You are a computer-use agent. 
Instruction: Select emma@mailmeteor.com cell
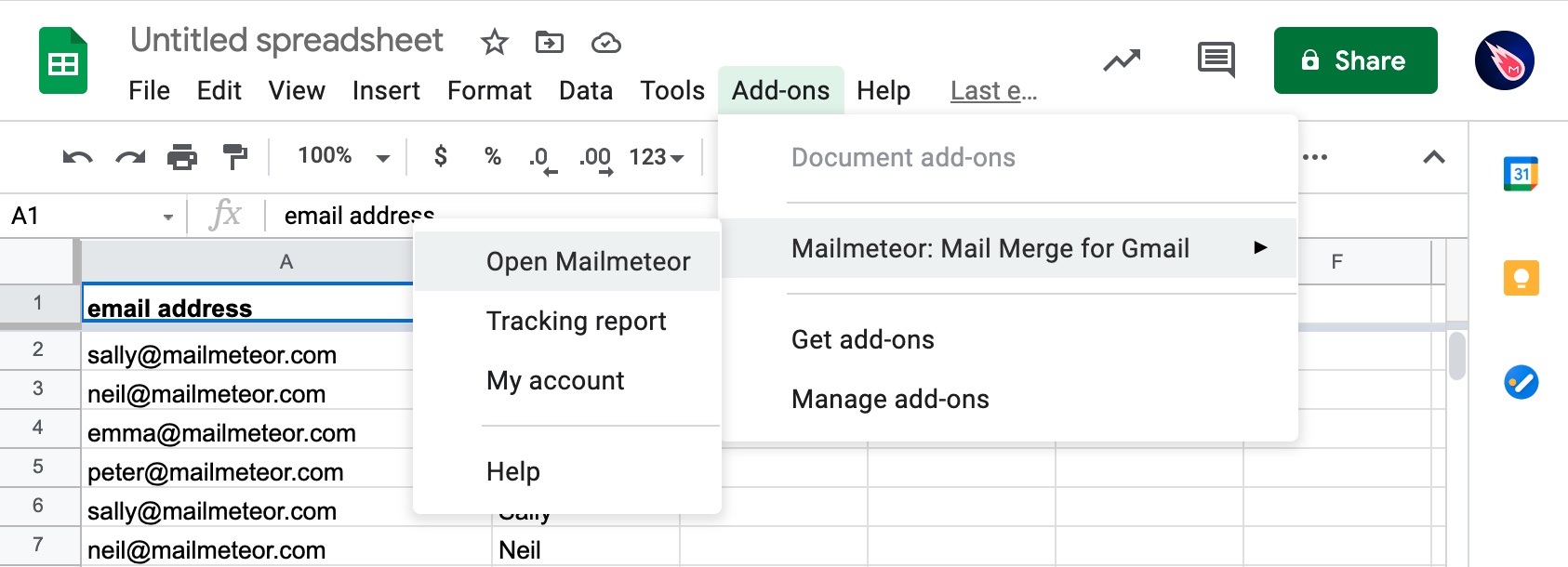click(248, 430)
